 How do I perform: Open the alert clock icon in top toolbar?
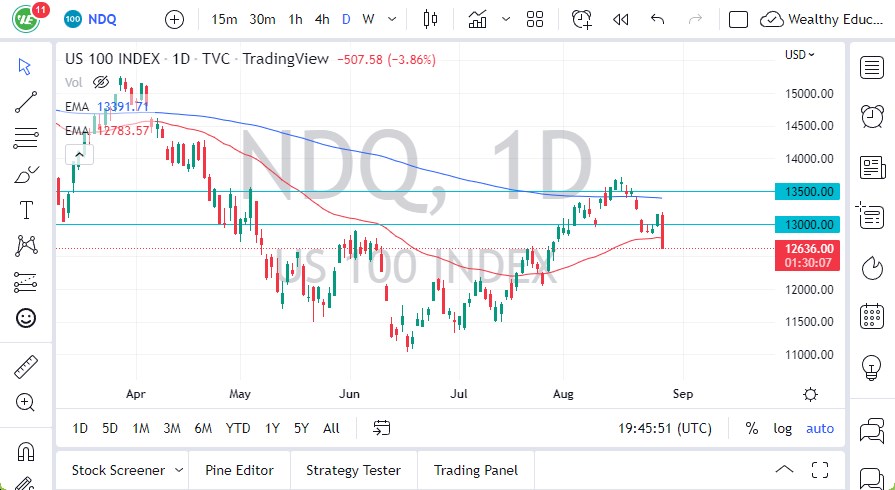pos(581,19)
